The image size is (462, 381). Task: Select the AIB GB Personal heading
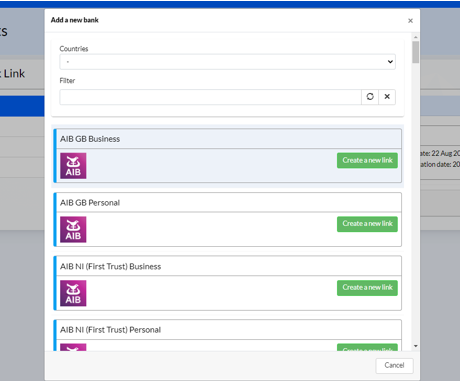[x=90, y=203]
